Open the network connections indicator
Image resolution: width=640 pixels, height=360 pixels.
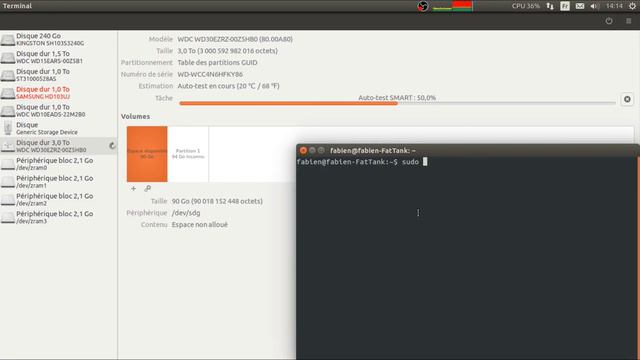click(x=550, y=6)
